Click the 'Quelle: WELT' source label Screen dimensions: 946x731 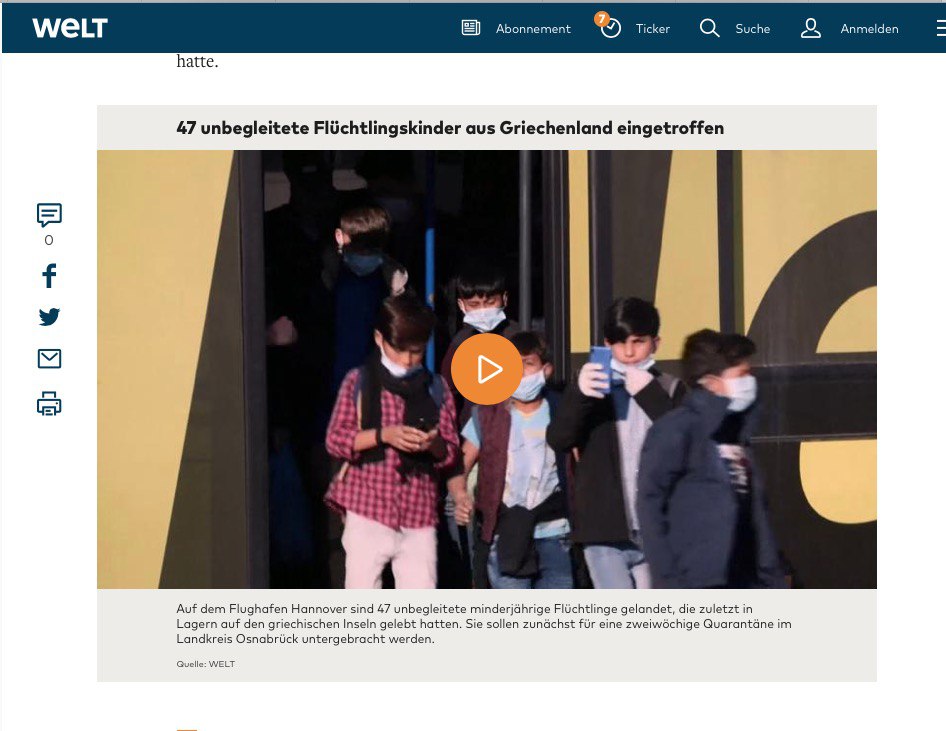[206, 664]
